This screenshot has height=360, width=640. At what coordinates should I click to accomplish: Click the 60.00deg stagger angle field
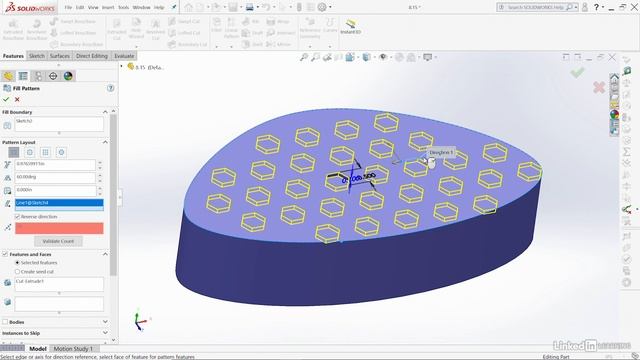pos(55,177)
